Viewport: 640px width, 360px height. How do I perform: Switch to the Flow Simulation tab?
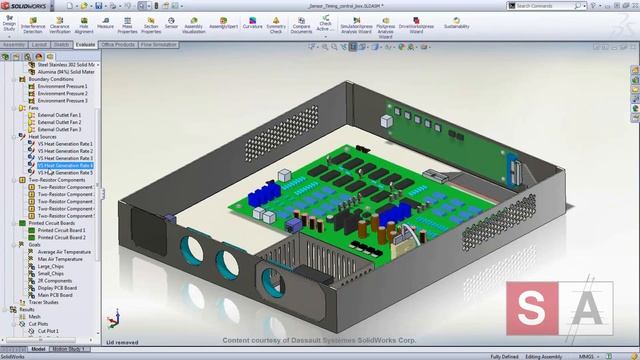click(x=159, y=44)
